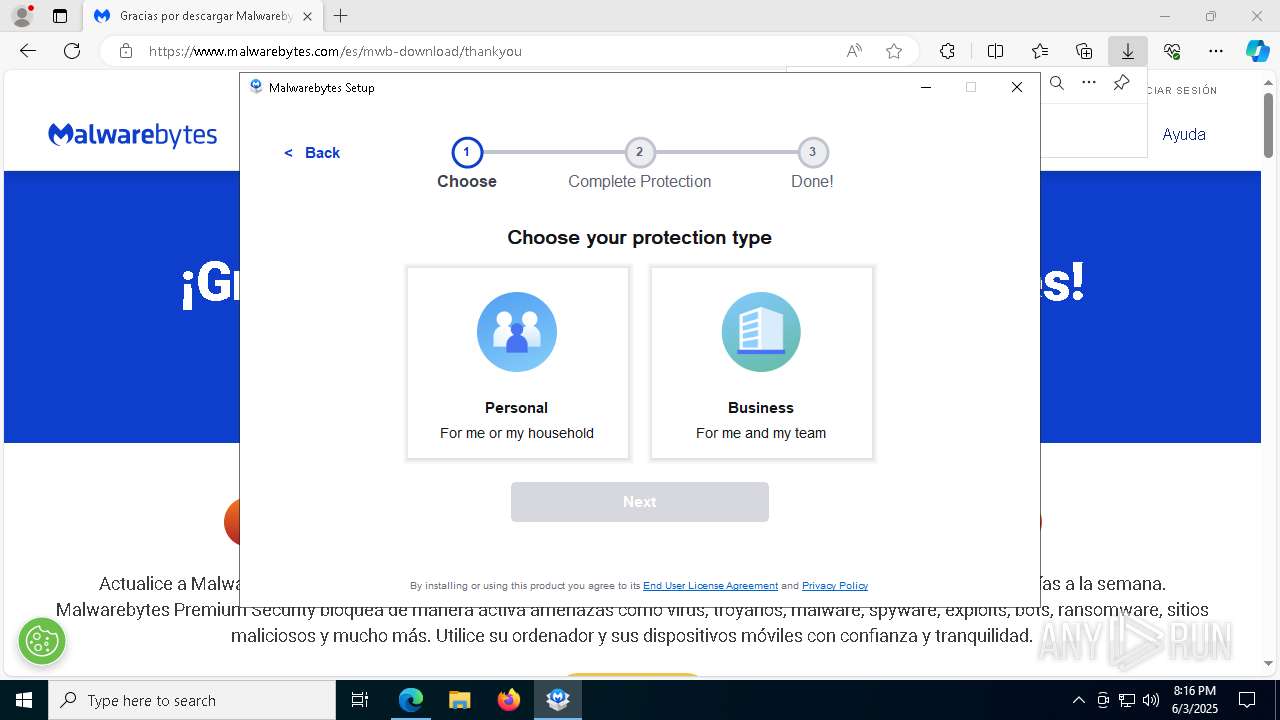Click step 1 Choose circle

click(467, 152)
